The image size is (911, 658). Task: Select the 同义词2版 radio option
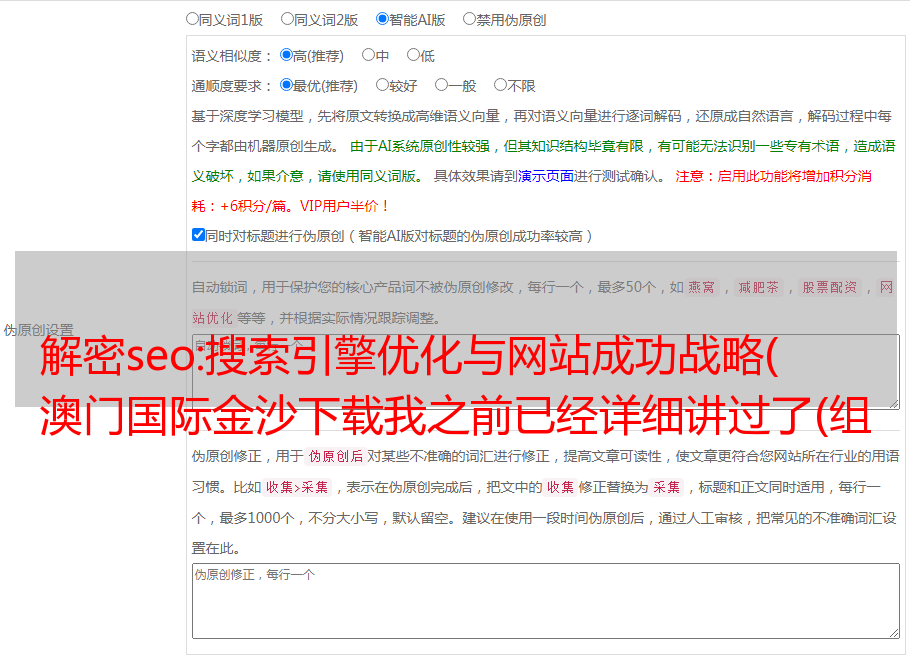(287, 19)
